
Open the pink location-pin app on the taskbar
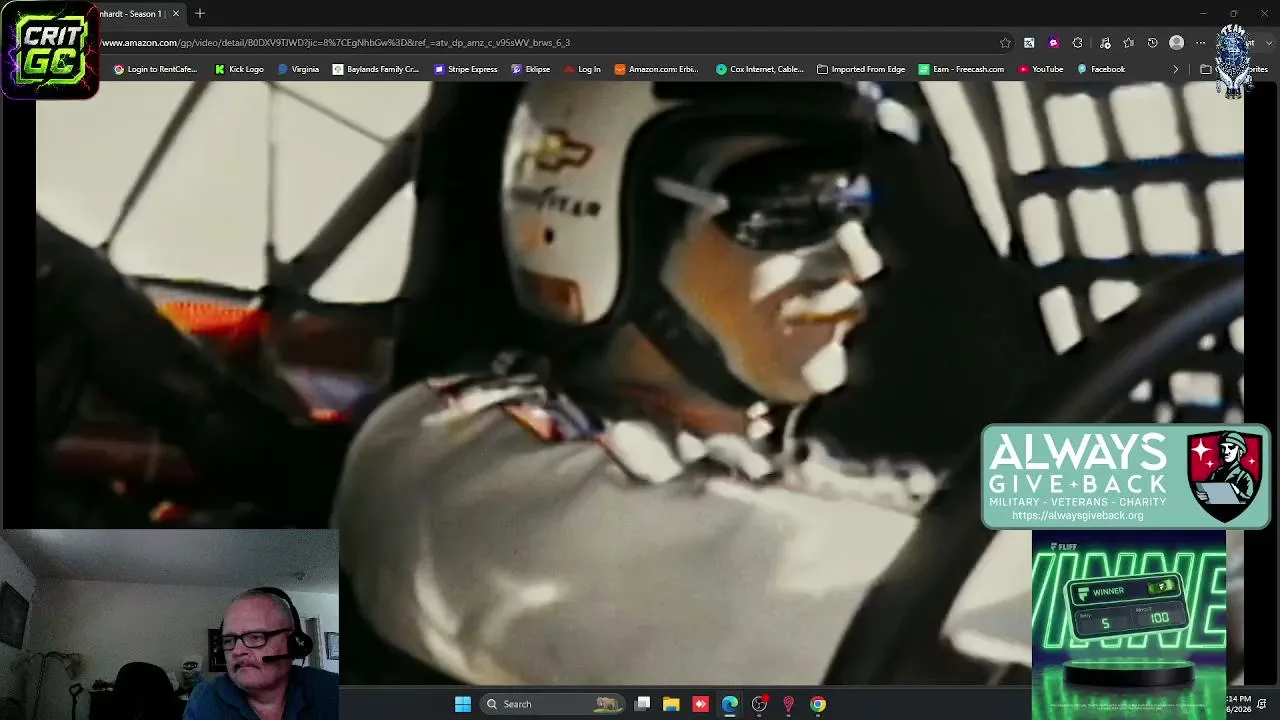click(x=789, y=704)
